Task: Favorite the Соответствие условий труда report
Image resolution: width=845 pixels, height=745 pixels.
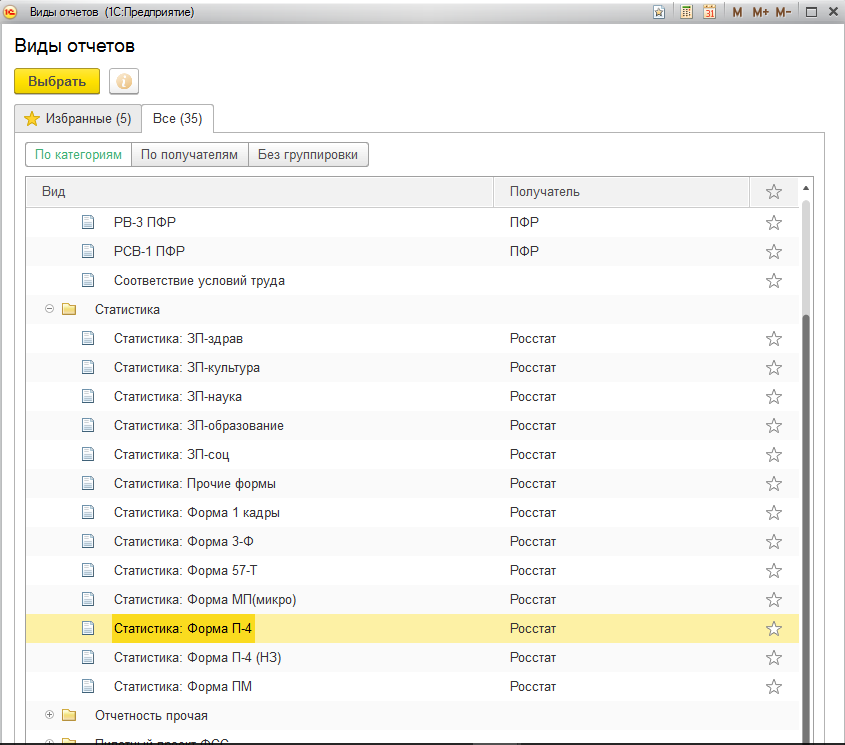Action: [774, 281]
